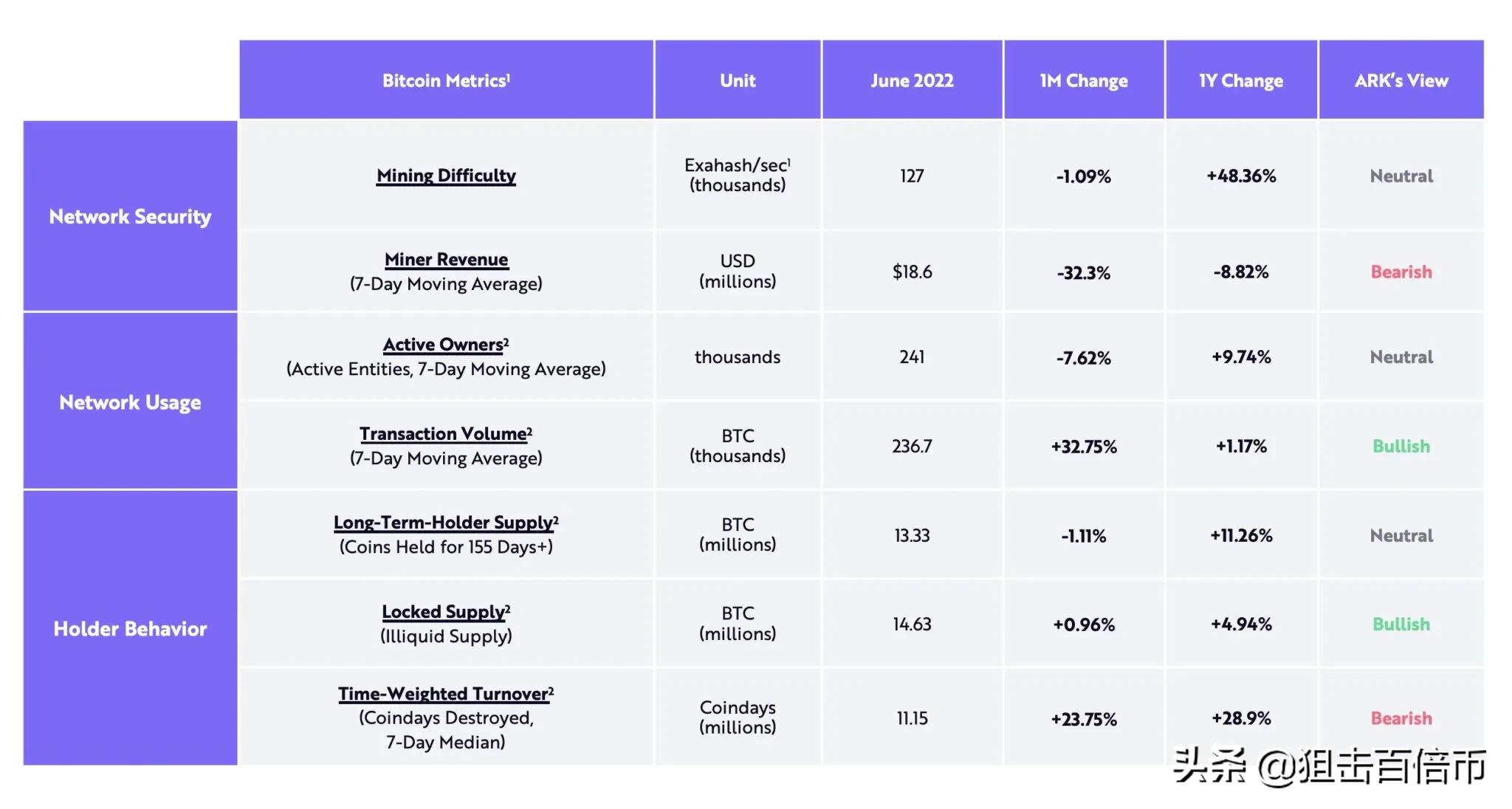This screenshot has width=1512, height=809.
Task: Click the 1Y Change column header
Action: click(x=1241, y=80)
